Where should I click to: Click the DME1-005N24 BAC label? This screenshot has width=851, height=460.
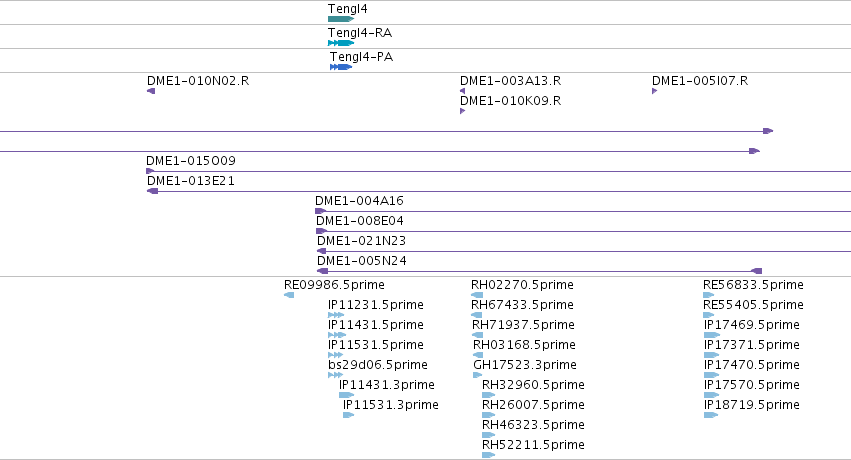tap(362, 261)
